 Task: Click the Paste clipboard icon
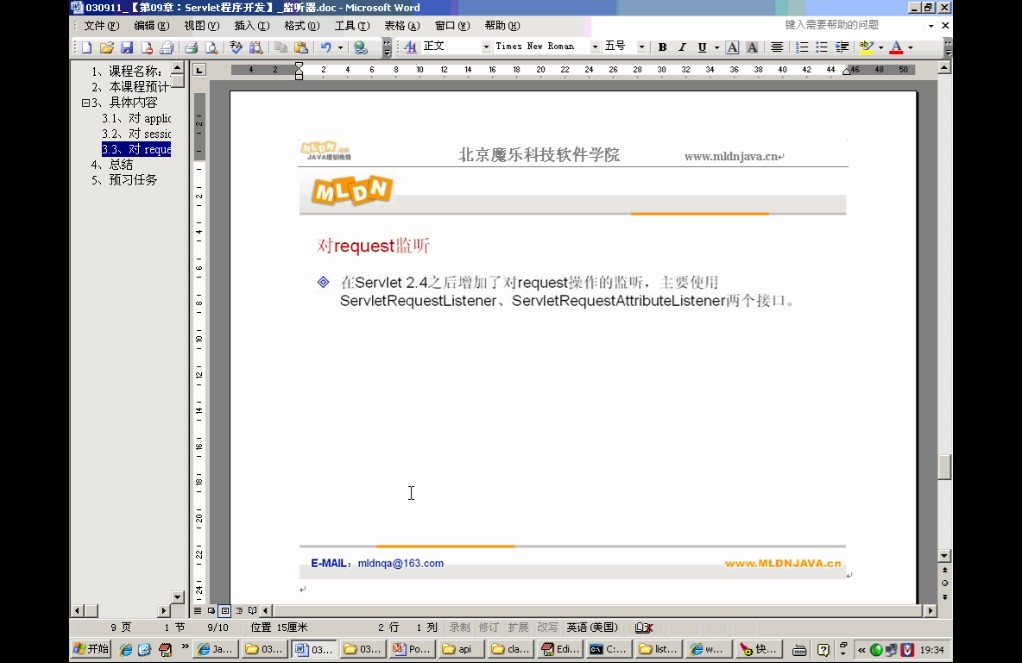(301, 47)
